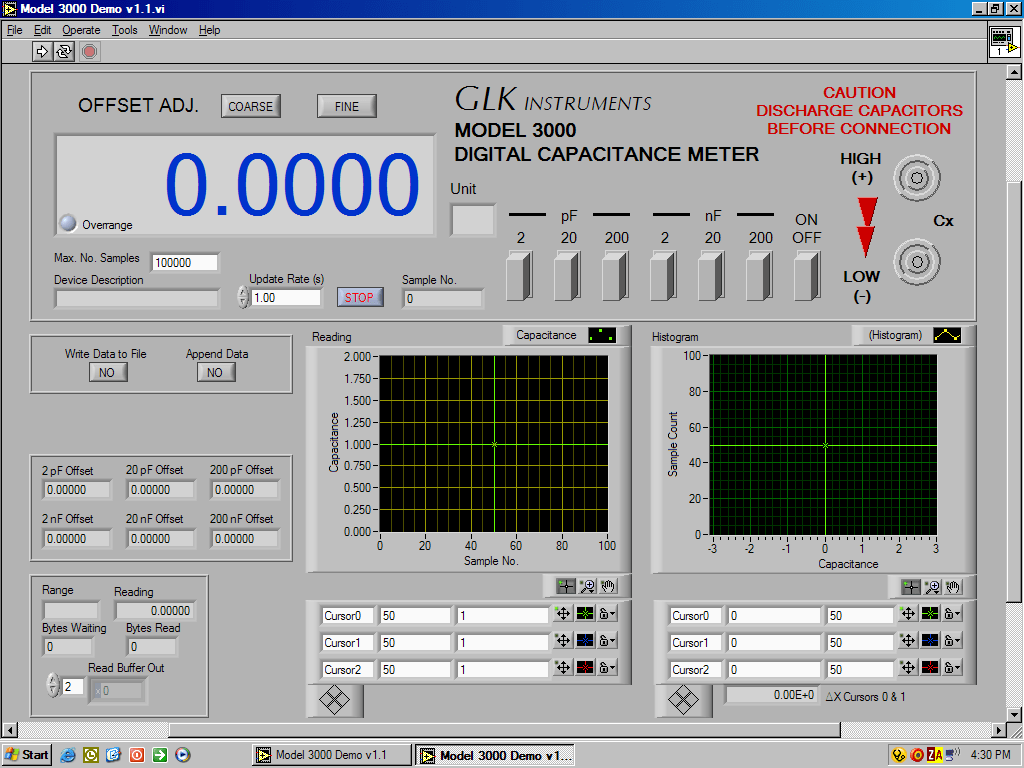The width and height of the screenshot is (1024, 768).
Task: Open Internet Explorer from quick launch
Action: pos(68,755)
